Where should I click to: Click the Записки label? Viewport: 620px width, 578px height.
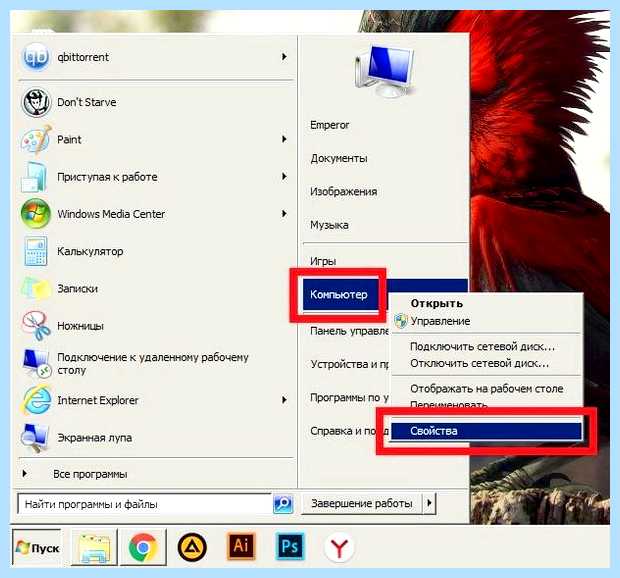coord(78,289)
